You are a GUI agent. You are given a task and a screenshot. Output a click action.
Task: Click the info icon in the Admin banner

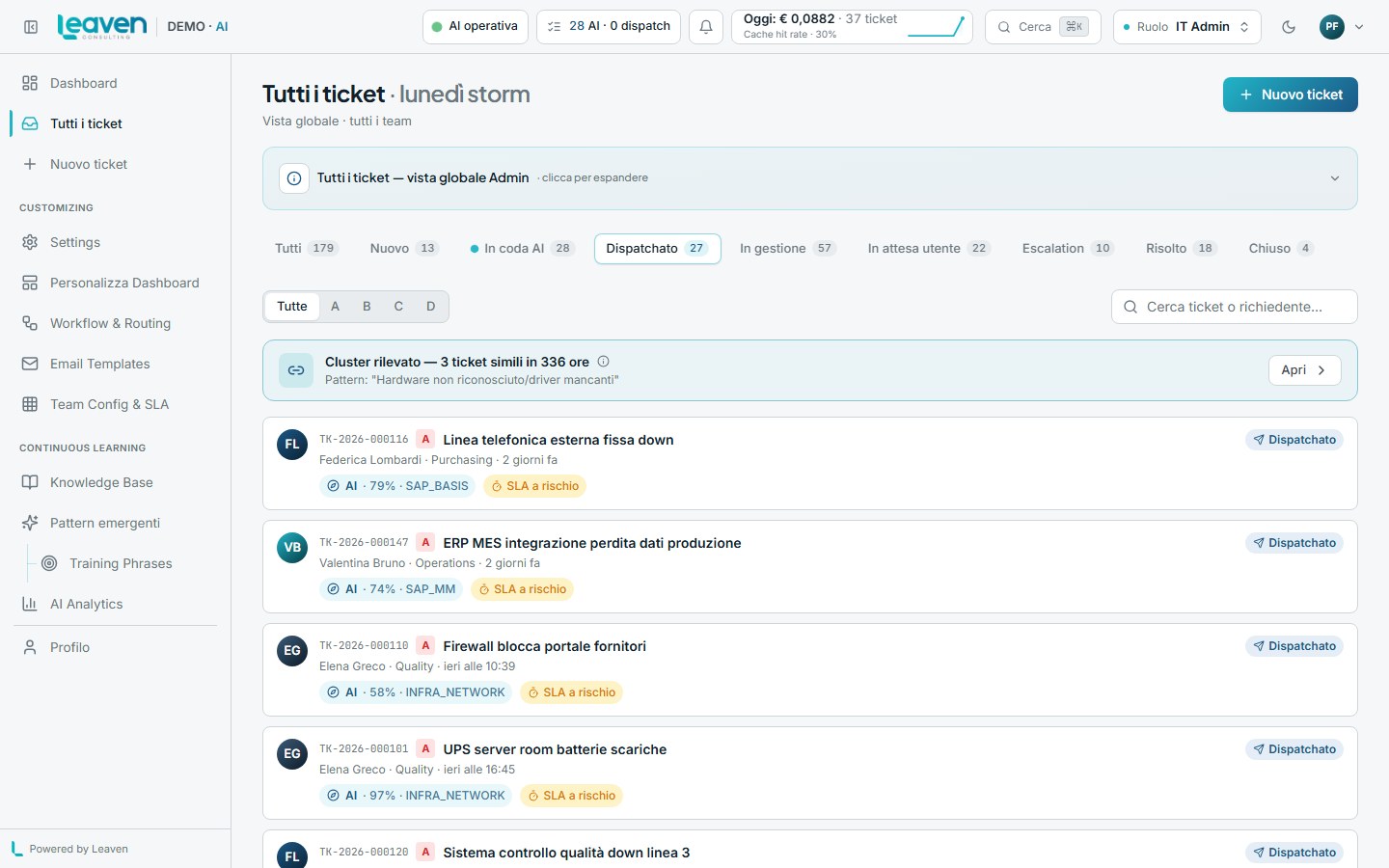tap(294, 178)
